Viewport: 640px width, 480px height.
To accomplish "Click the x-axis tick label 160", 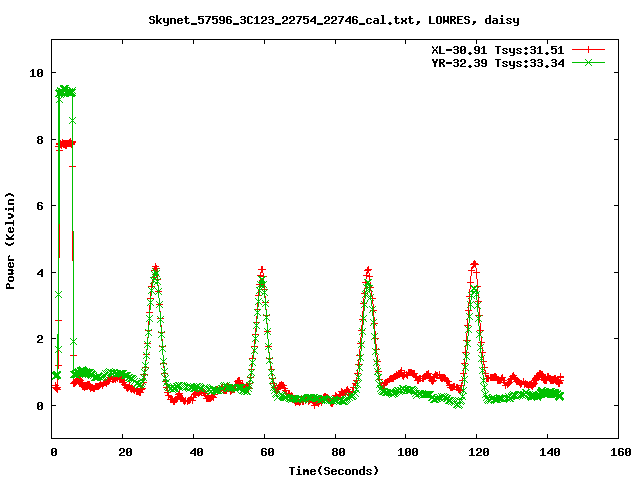I will tap(620, 452).
